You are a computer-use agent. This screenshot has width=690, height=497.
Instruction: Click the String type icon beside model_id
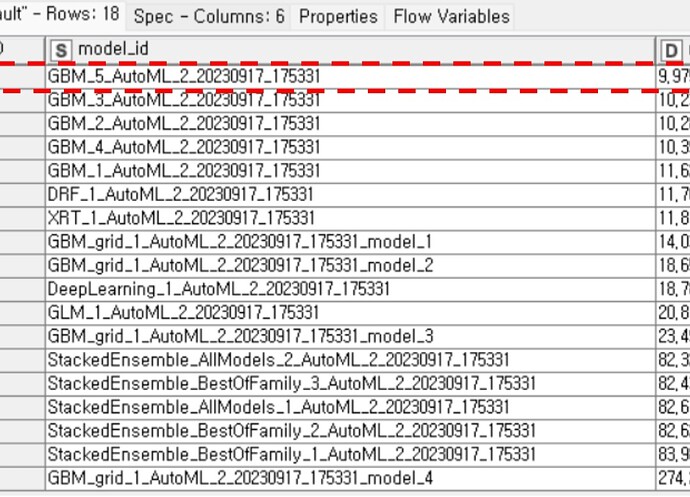tap(61, 50)
